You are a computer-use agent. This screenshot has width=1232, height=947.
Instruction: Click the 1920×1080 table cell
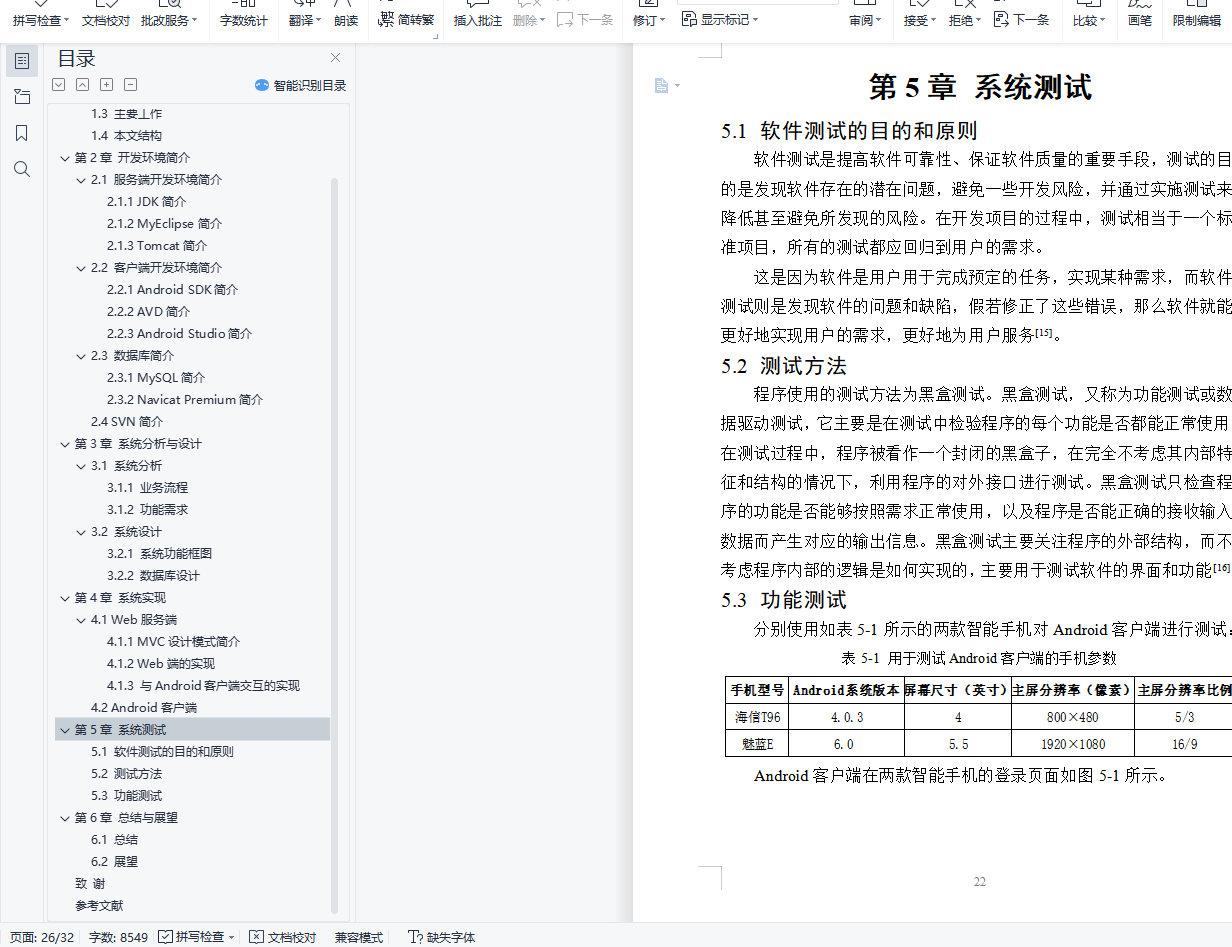tap(1072, 744)
